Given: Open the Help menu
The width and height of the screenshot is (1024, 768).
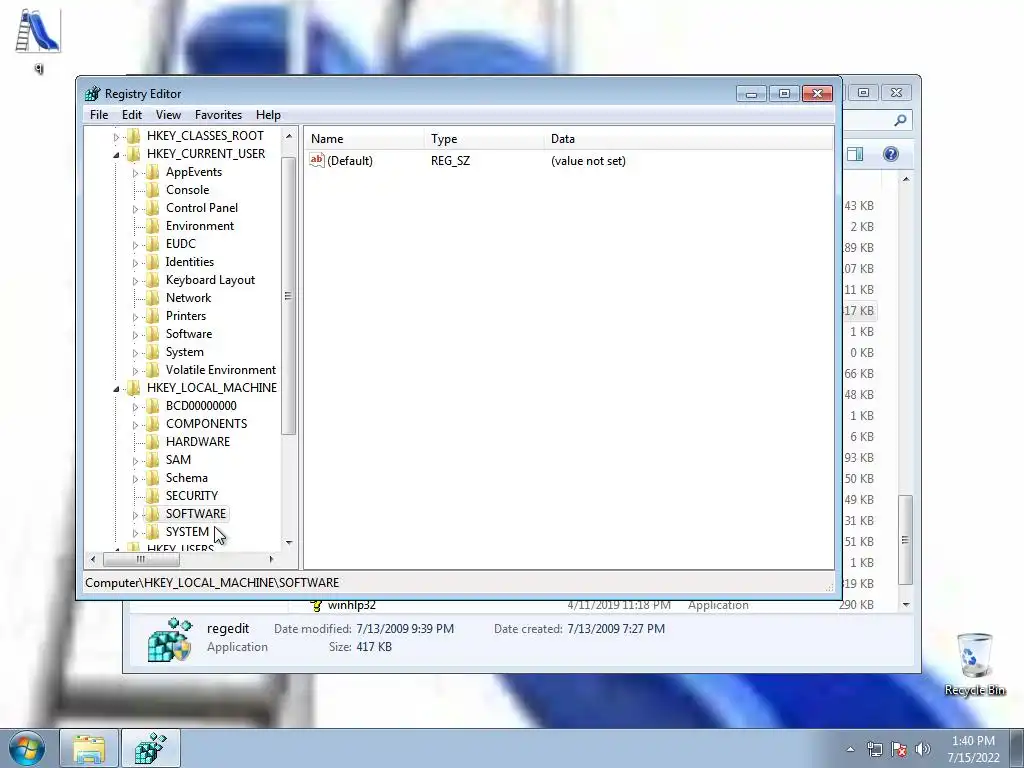Looking at the screenshot, I should pyautogui.click(x=268, y=115).
